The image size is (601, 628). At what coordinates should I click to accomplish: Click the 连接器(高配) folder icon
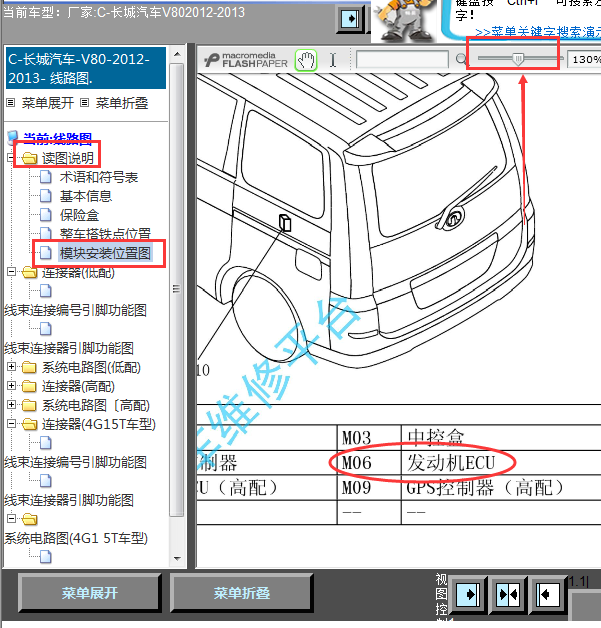[29, 386]
